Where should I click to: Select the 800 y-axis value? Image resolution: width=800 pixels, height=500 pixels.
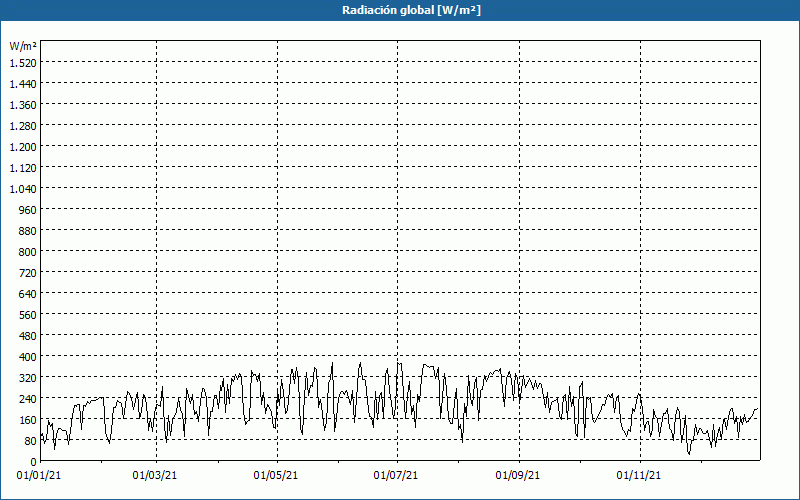point(27,252)
